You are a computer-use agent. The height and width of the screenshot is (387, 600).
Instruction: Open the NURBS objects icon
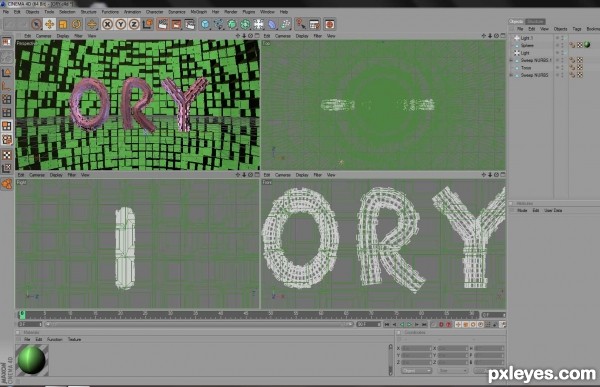pos(232,24)
